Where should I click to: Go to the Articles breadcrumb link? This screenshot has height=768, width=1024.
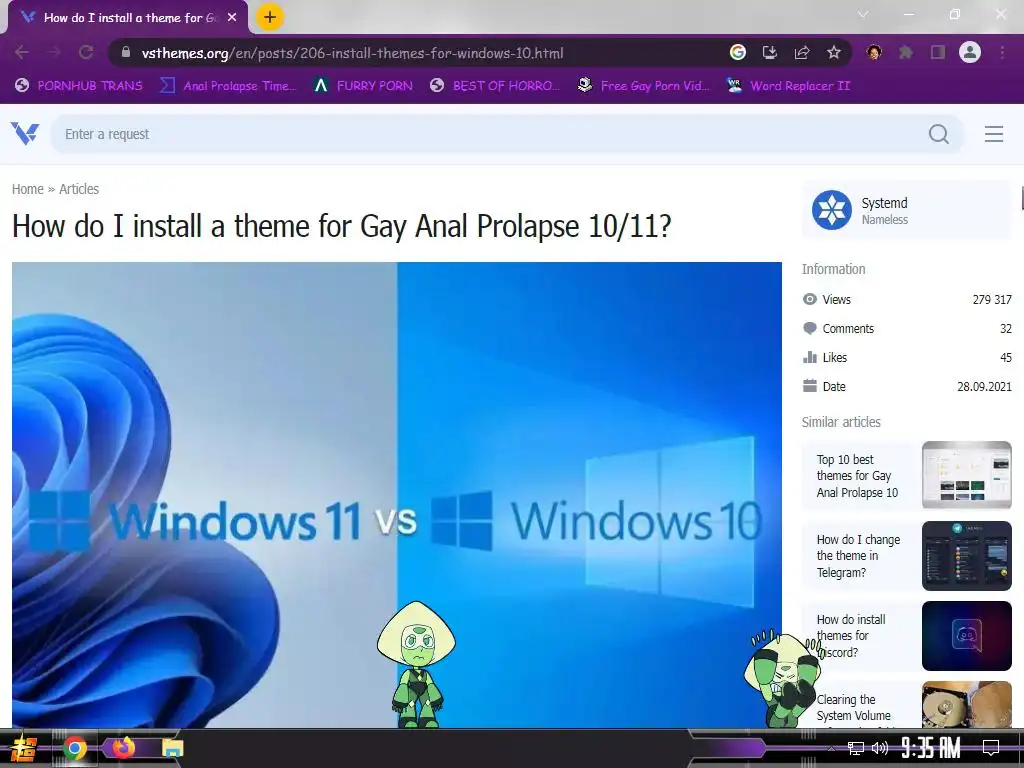pyautogui.click(x=79, y=189)
